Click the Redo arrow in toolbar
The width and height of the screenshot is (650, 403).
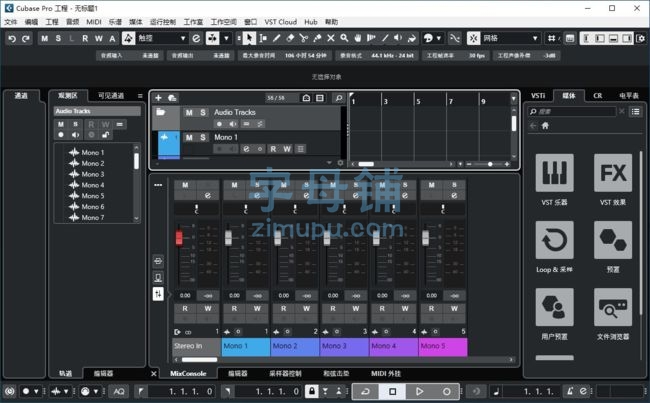click(x=26, y=39)
